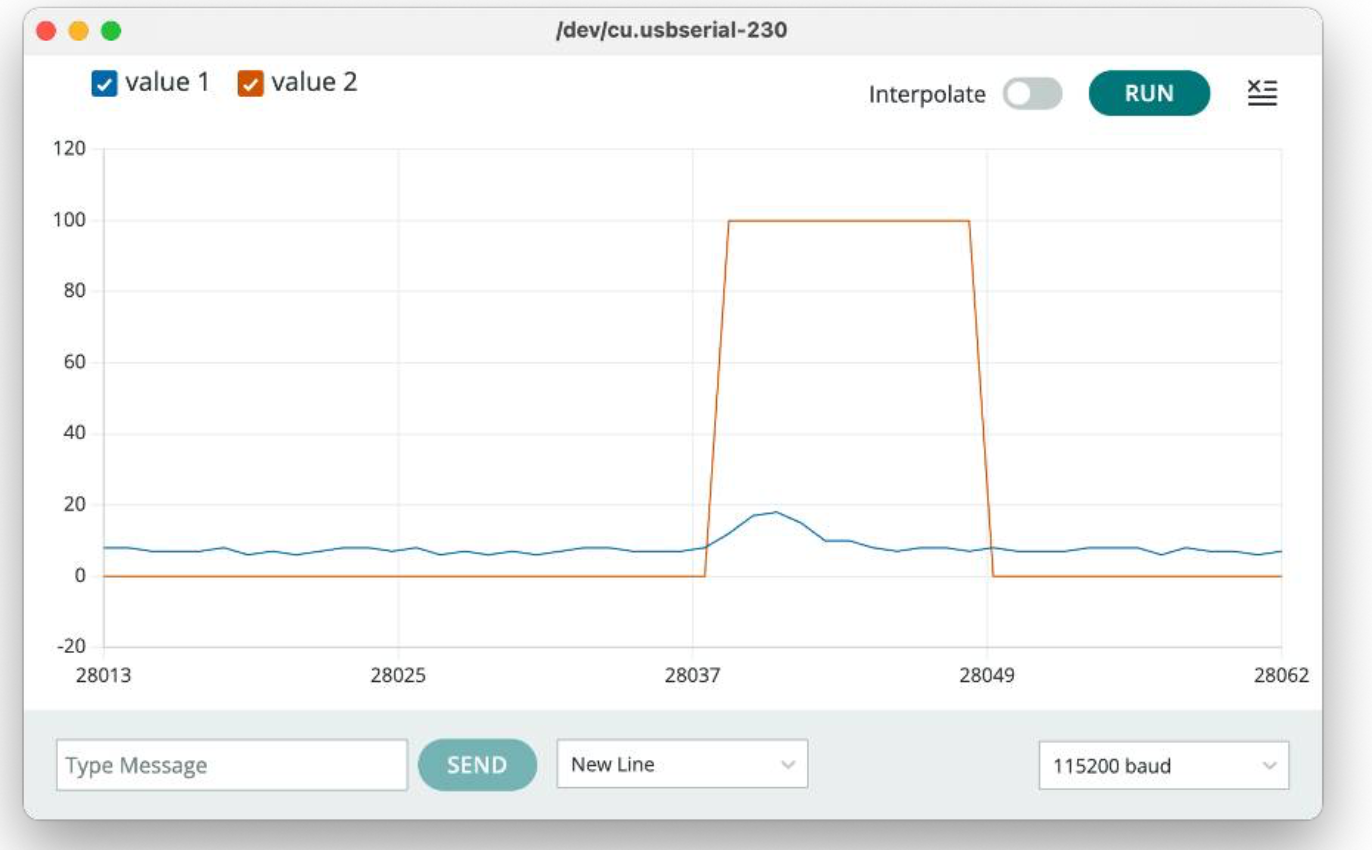Enable the Interpolate switch

tap(1032, 94)
